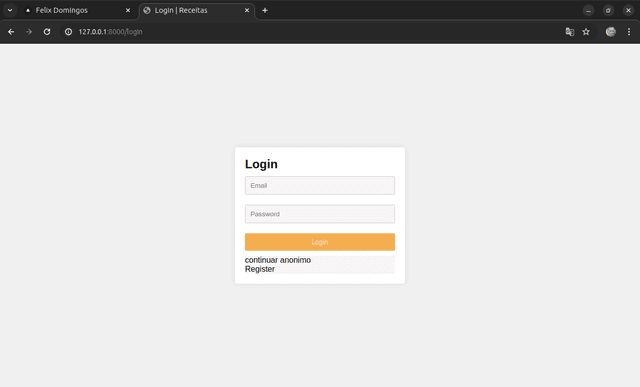
Task: Click the Email input field
Action: tap(320, 185)
